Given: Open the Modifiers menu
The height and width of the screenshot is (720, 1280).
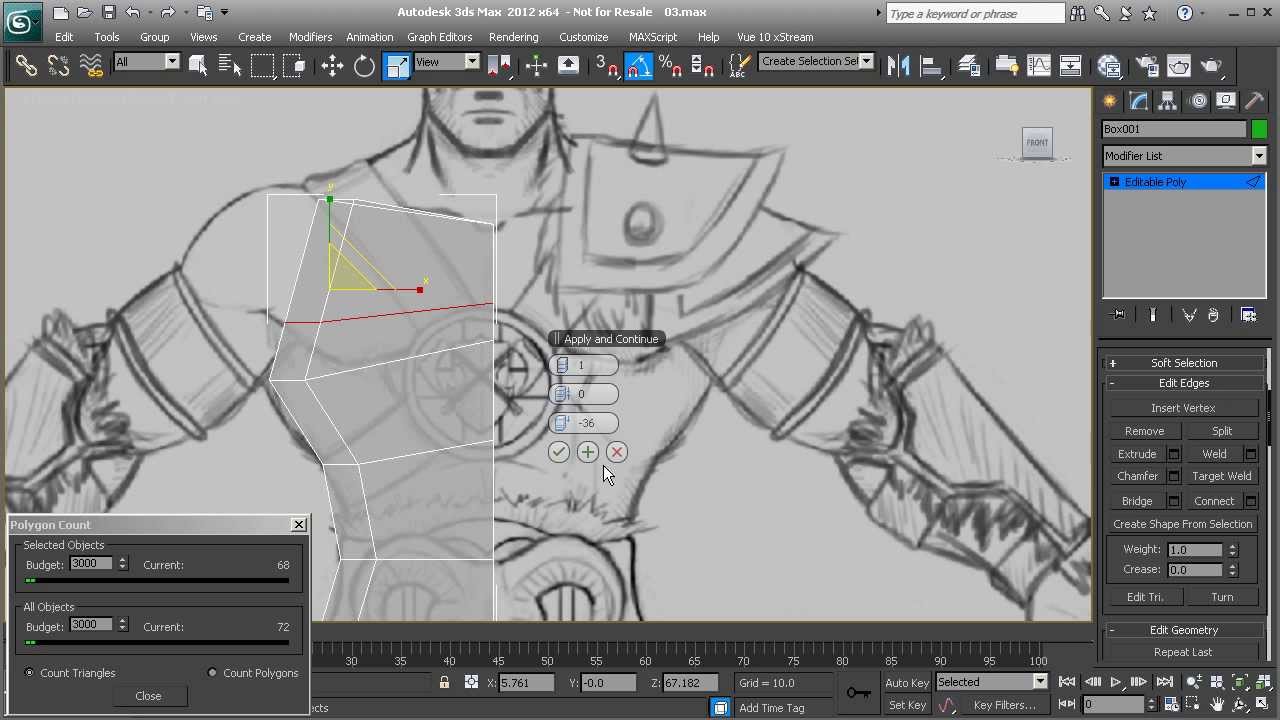Looking at the screenshot, I should (x=310, y=37).
